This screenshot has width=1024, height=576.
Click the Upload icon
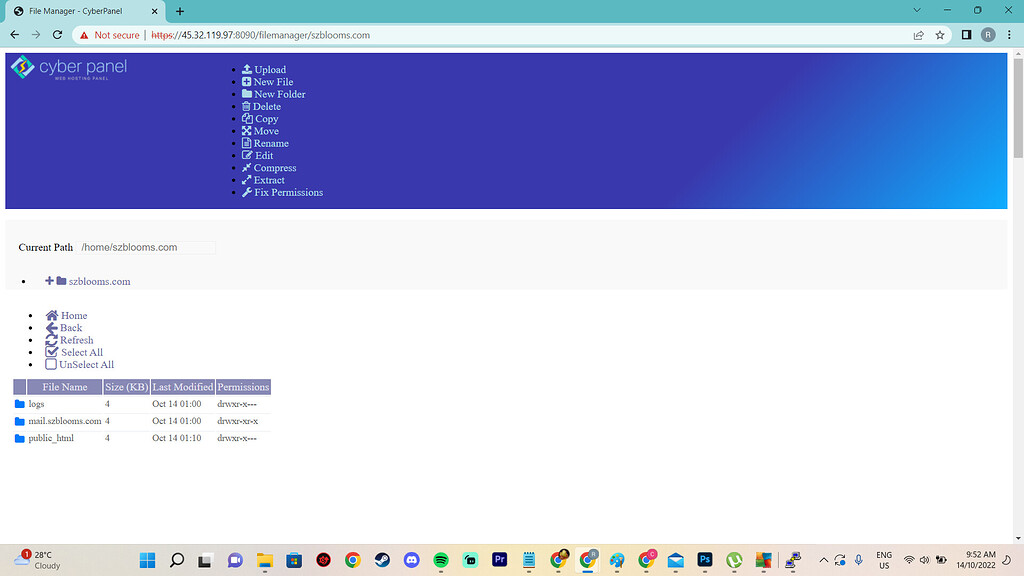(x=247, y=69)
